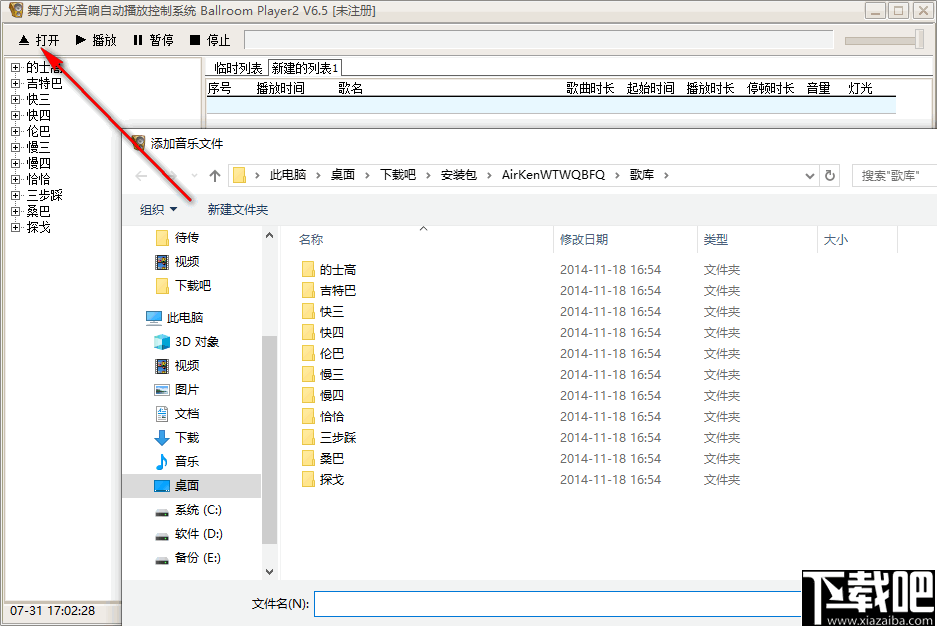Click the 打开 (Open) eject icon
The height and width of the screenshot is (626, 937).
[x=24, y=40]
